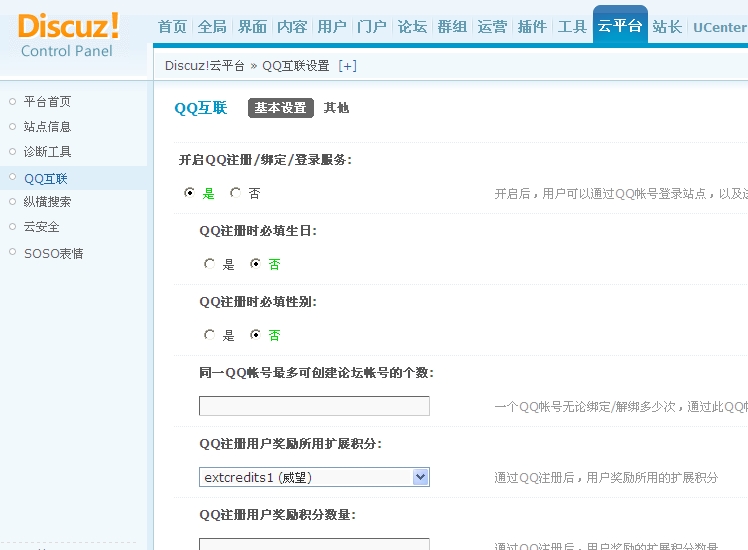This screenshot has width=748, height=550.
Task: Open the extcredits1 (威望) dropdown
Action: click(x=314, y=477)
